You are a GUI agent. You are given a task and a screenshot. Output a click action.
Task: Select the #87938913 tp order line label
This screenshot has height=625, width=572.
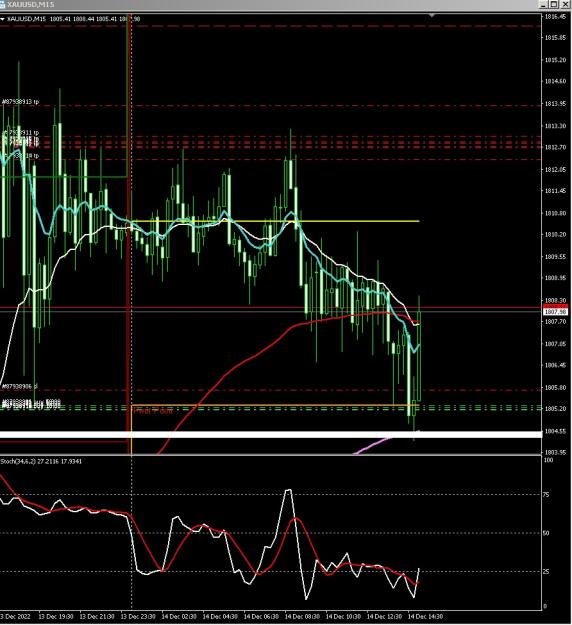pos(20,102)
